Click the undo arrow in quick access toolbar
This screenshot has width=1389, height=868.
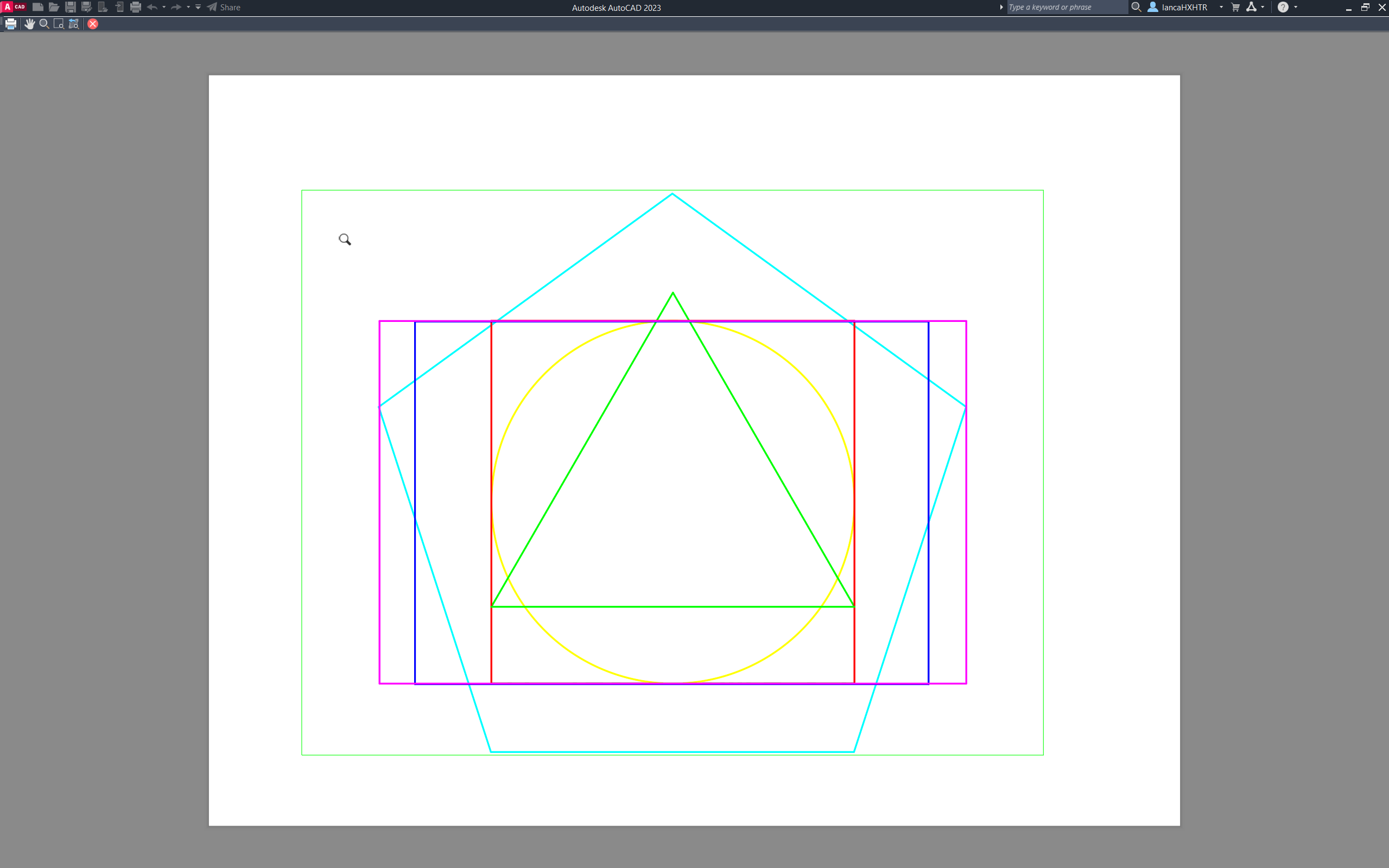coord(152,7)
